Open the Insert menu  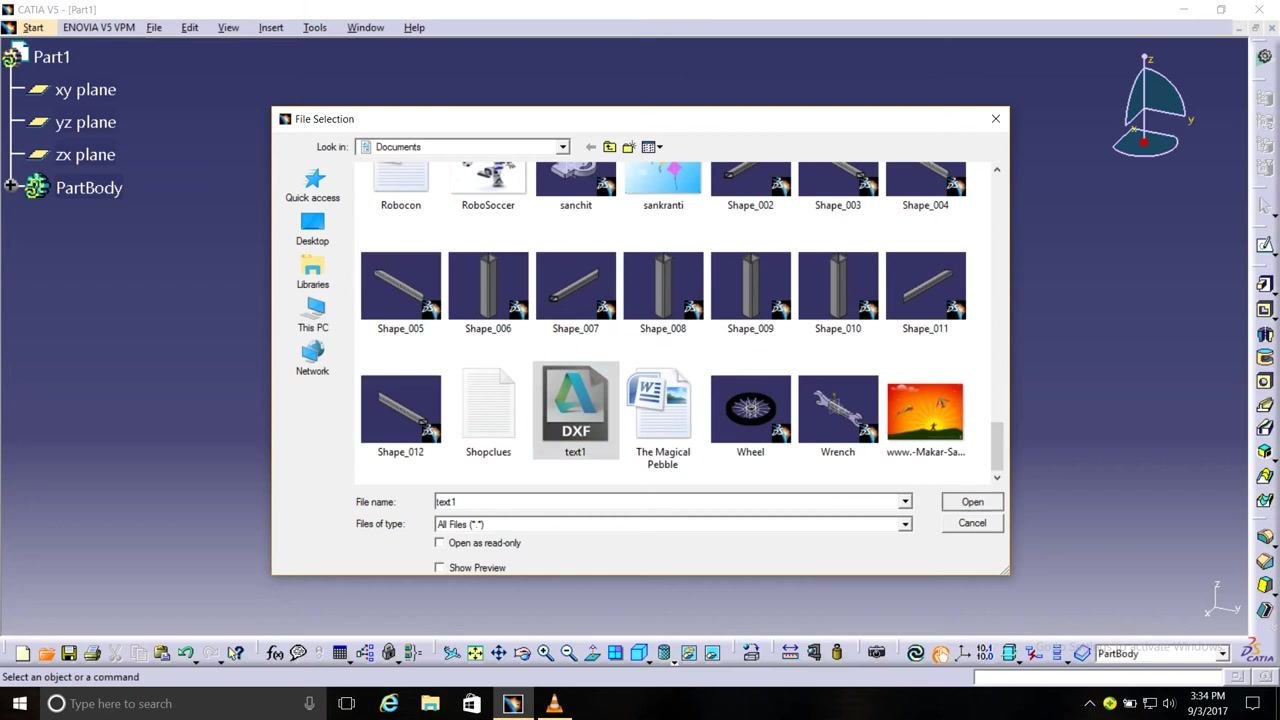271,28
